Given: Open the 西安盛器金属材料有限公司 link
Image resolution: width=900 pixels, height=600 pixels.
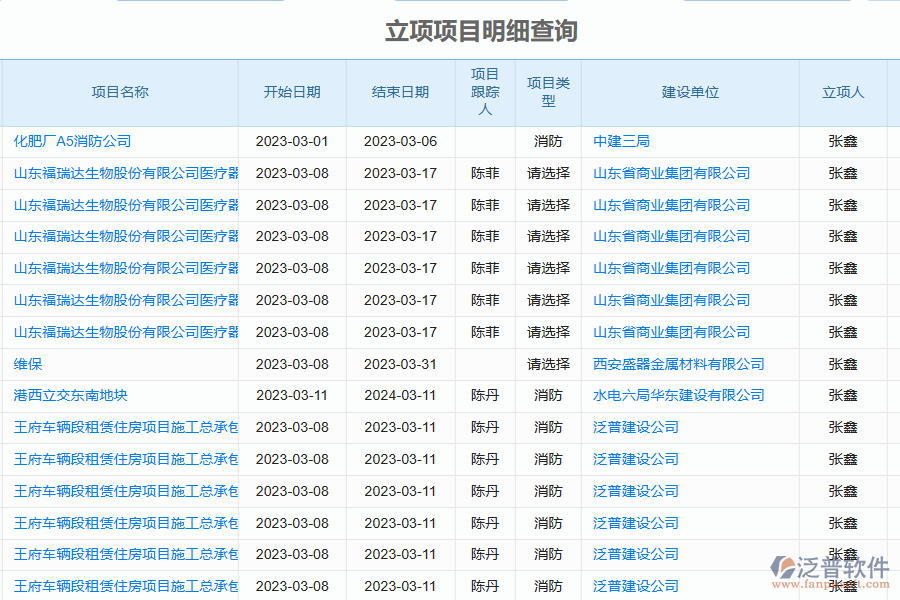Looking at the screenshot, I should (x=676, y=364).
